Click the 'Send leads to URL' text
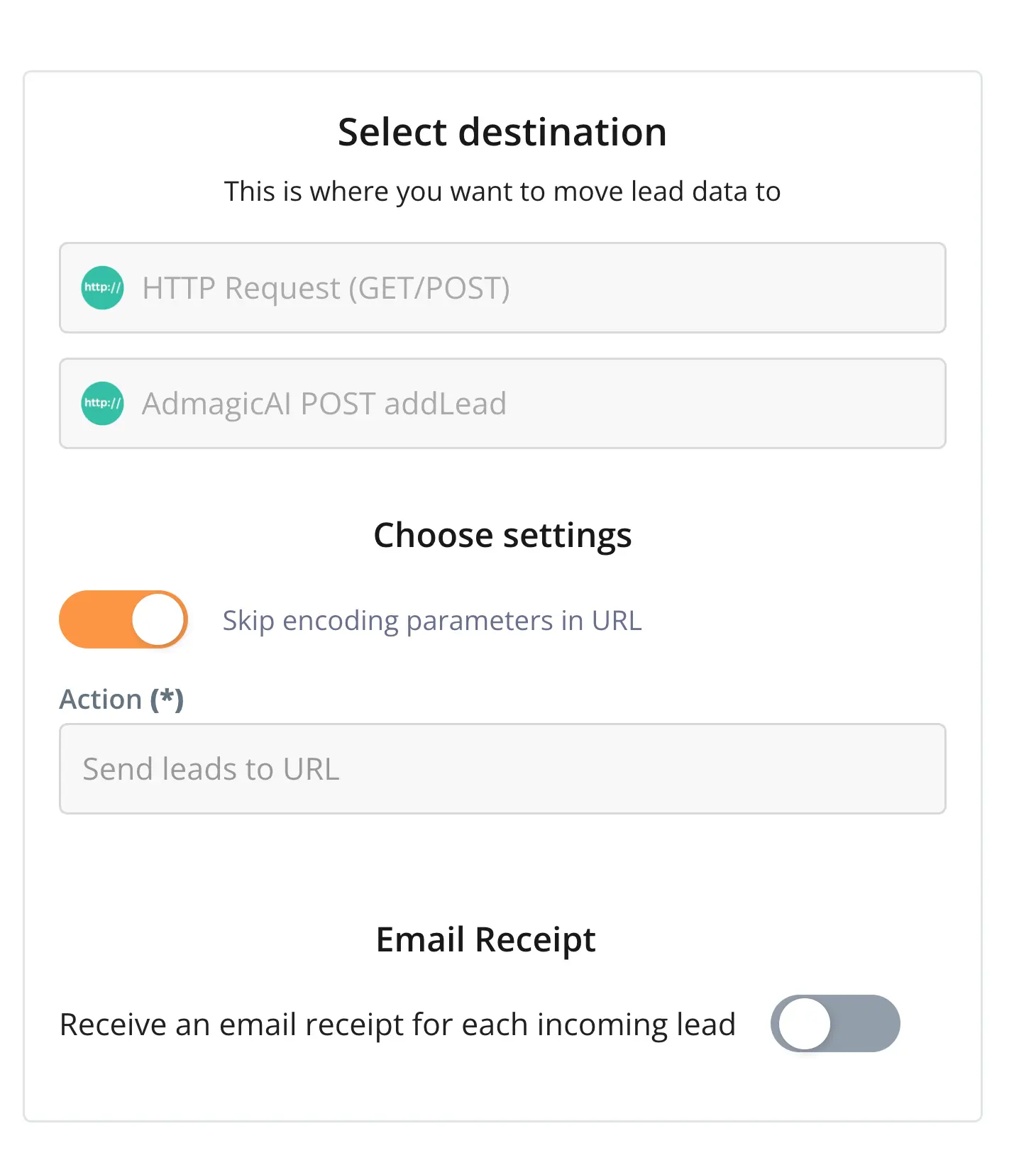The image size is (1036, 1165). (211, 769)
